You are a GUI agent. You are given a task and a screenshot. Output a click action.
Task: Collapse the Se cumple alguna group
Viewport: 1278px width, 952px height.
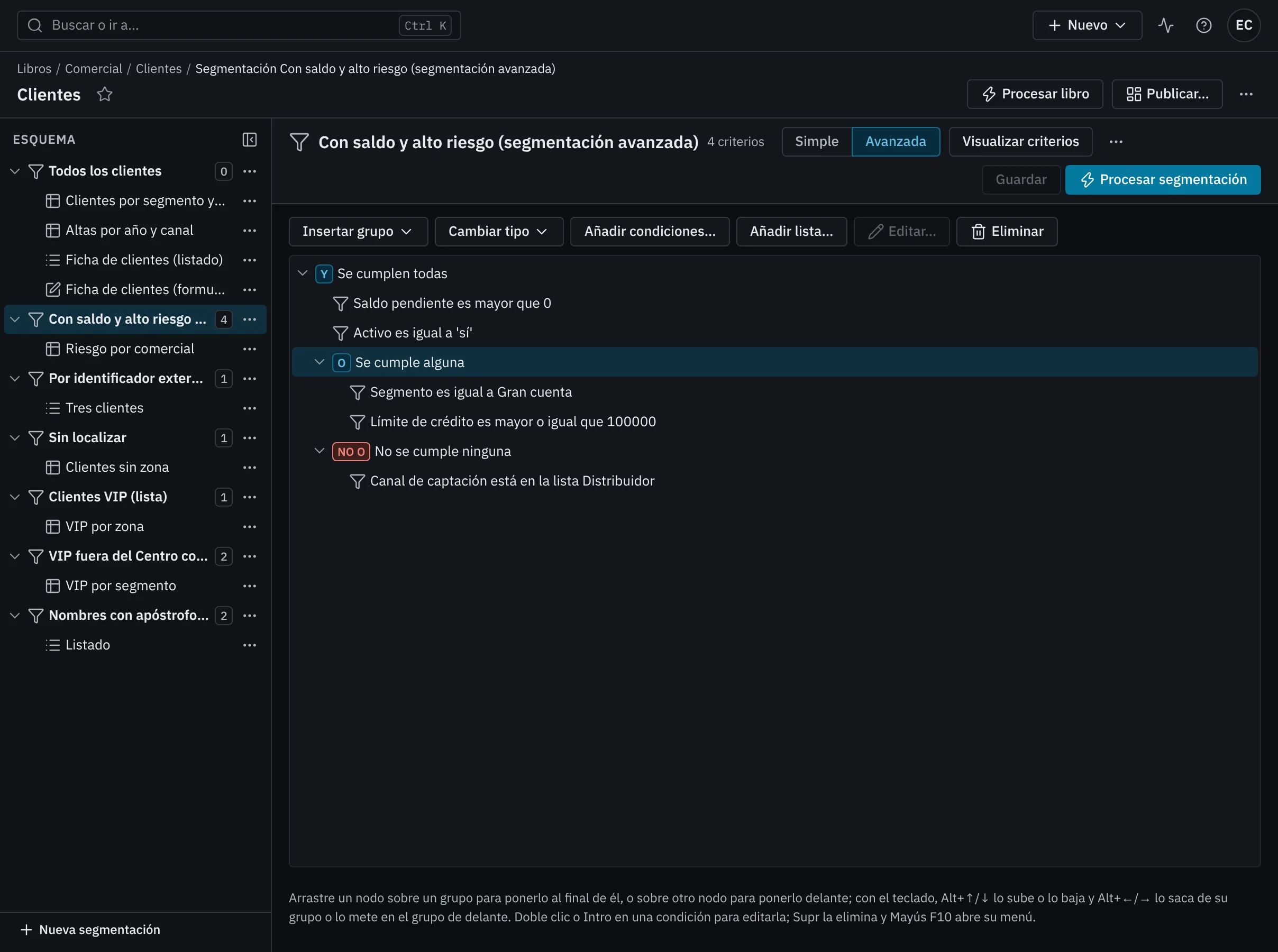coord(319,362)
